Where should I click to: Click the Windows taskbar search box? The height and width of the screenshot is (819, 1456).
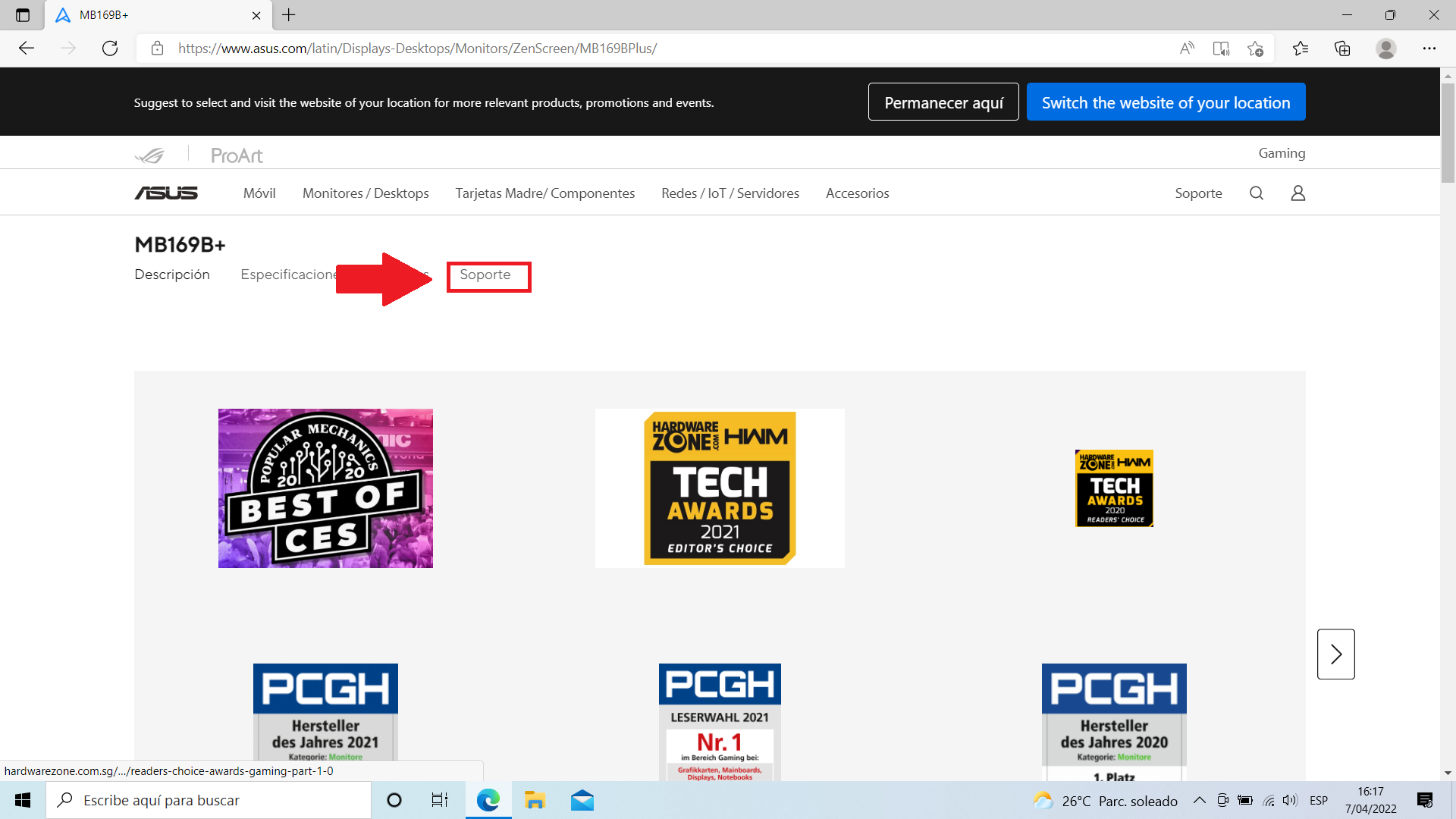209,800
